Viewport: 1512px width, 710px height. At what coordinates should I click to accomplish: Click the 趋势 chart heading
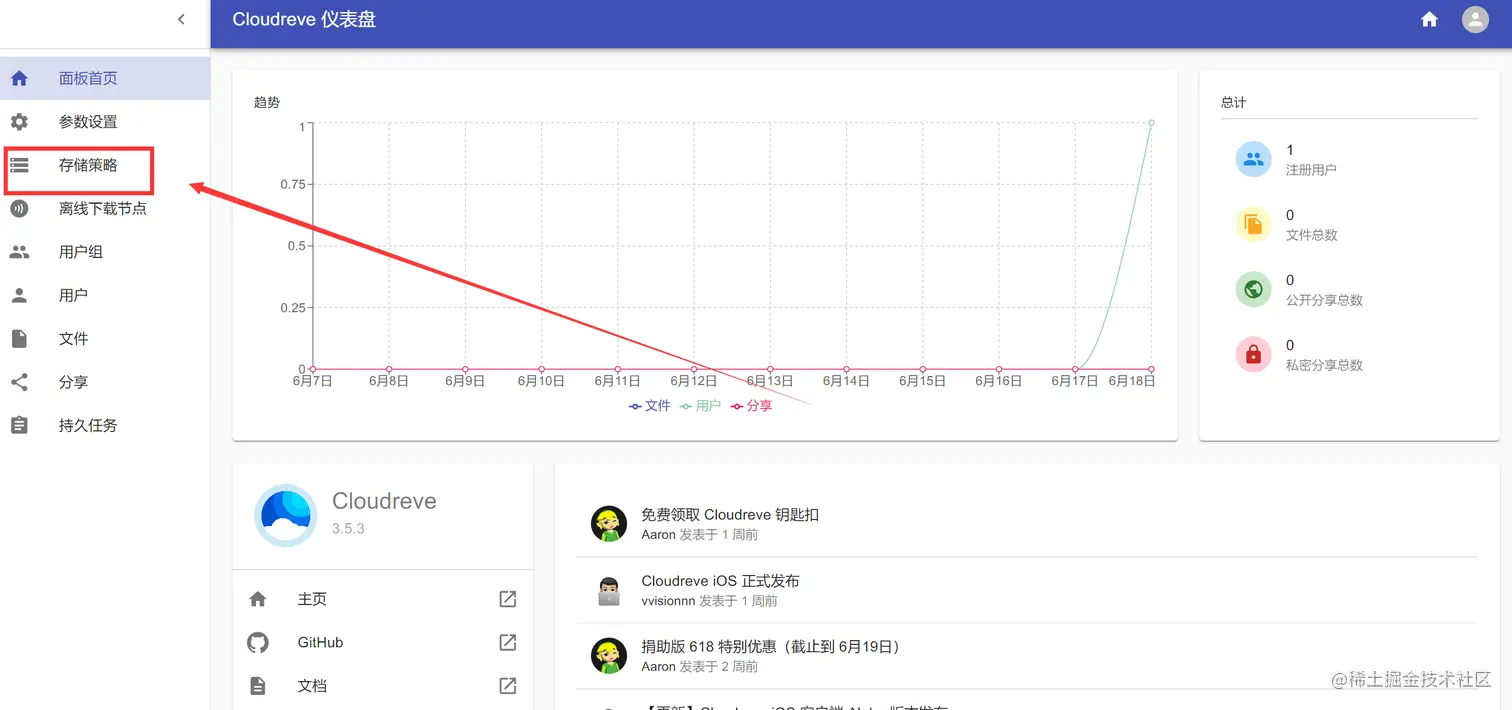(x=267, y=102)
